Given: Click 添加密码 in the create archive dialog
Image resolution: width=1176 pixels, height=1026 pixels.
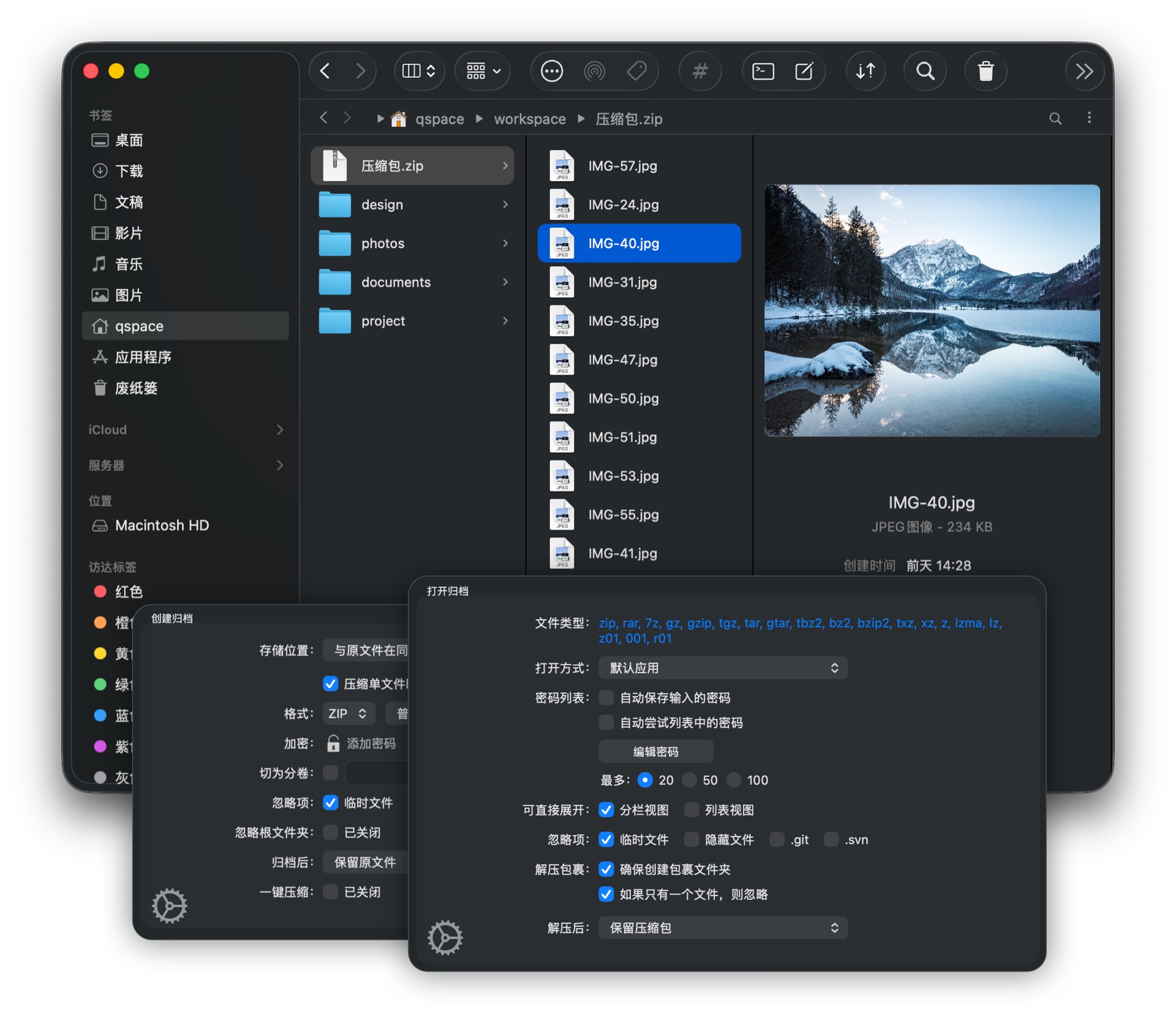Looking at the screenshot, I should [372, 743].
